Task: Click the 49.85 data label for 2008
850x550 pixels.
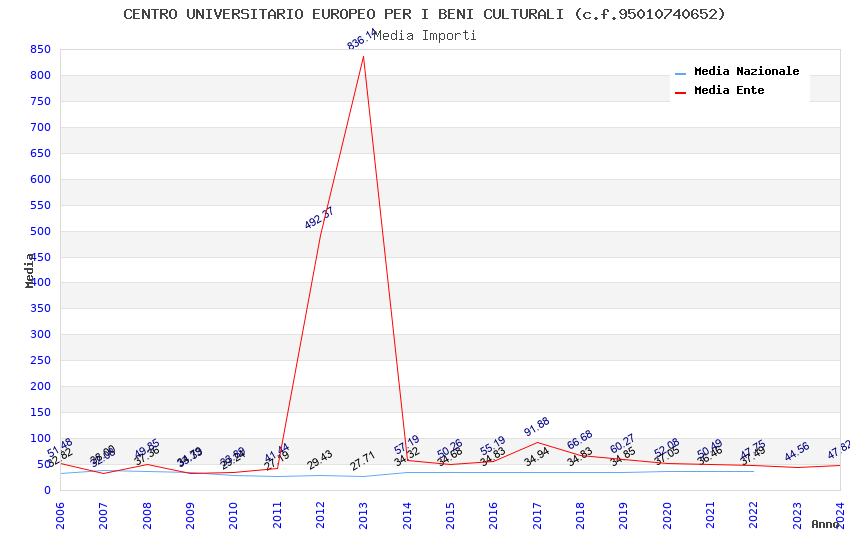Action: tap(147, 449)
